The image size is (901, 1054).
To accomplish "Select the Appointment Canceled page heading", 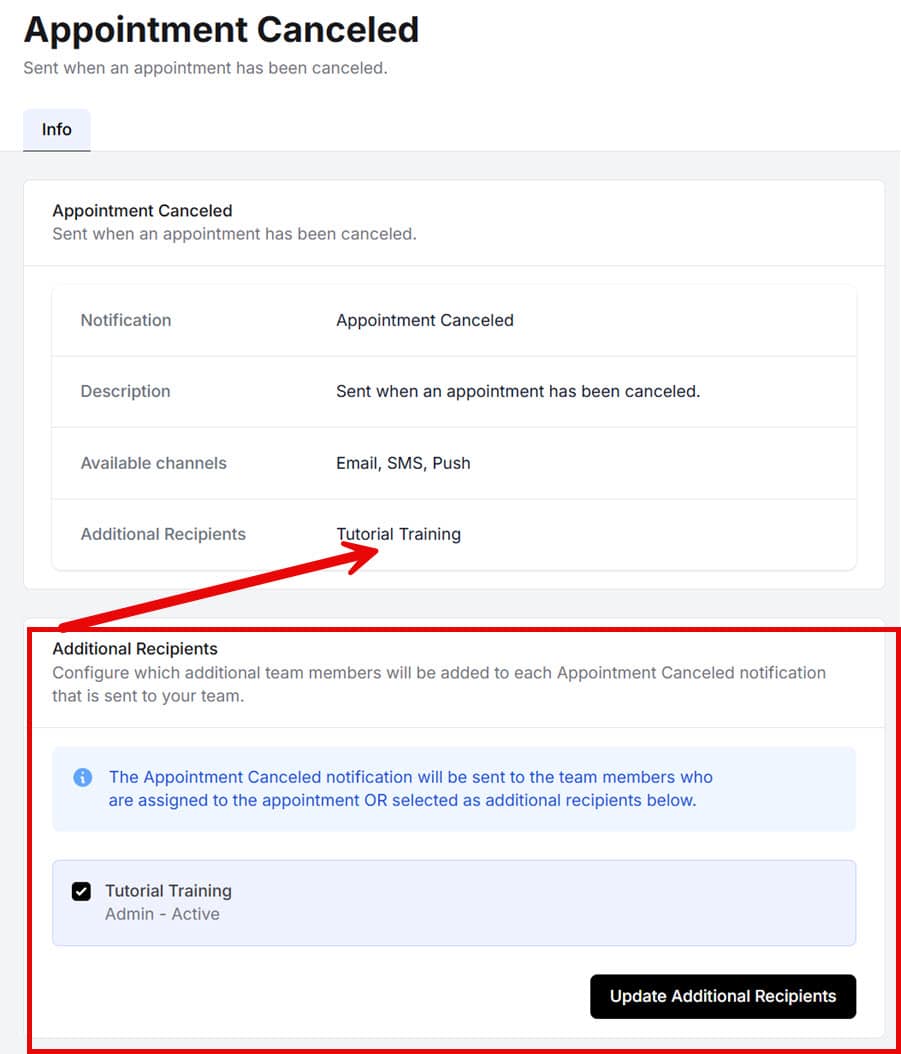I will tap(220, 30).
